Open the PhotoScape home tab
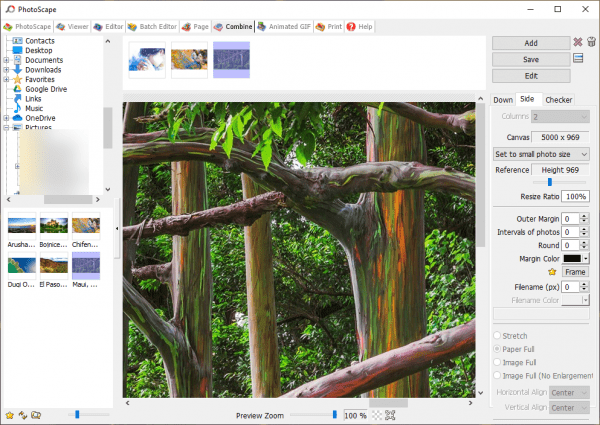 click(x=27, y=26)
